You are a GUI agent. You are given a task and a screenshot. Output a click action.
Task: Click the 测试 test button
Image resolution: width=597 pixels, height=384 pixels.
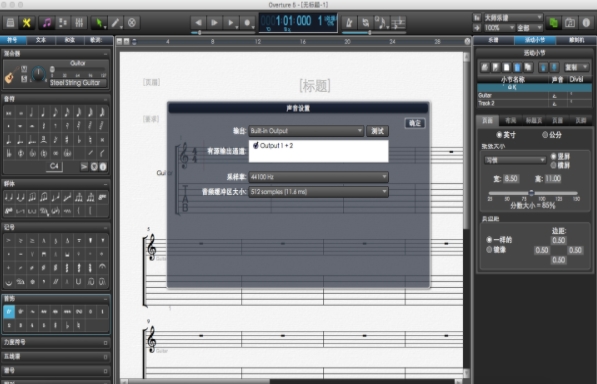pos(377,131)
